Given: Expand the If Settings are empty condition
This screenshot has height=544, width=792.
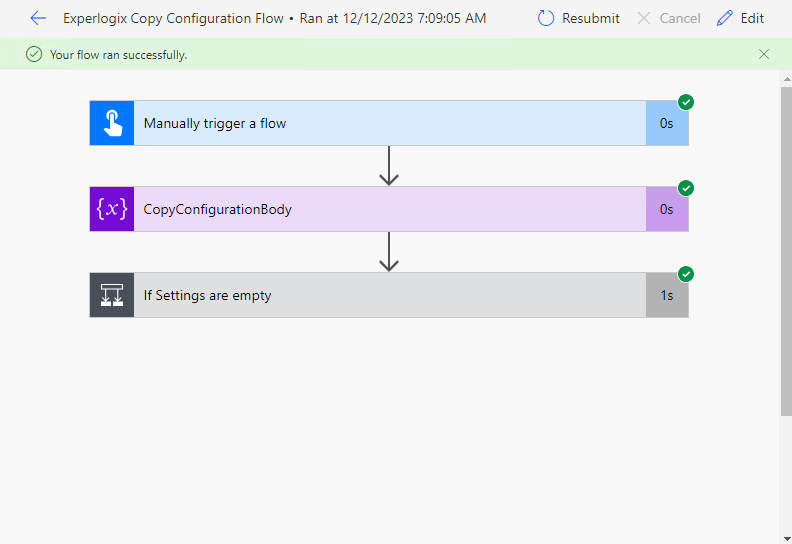Looking at the screenshot, I should click(389, 295).
